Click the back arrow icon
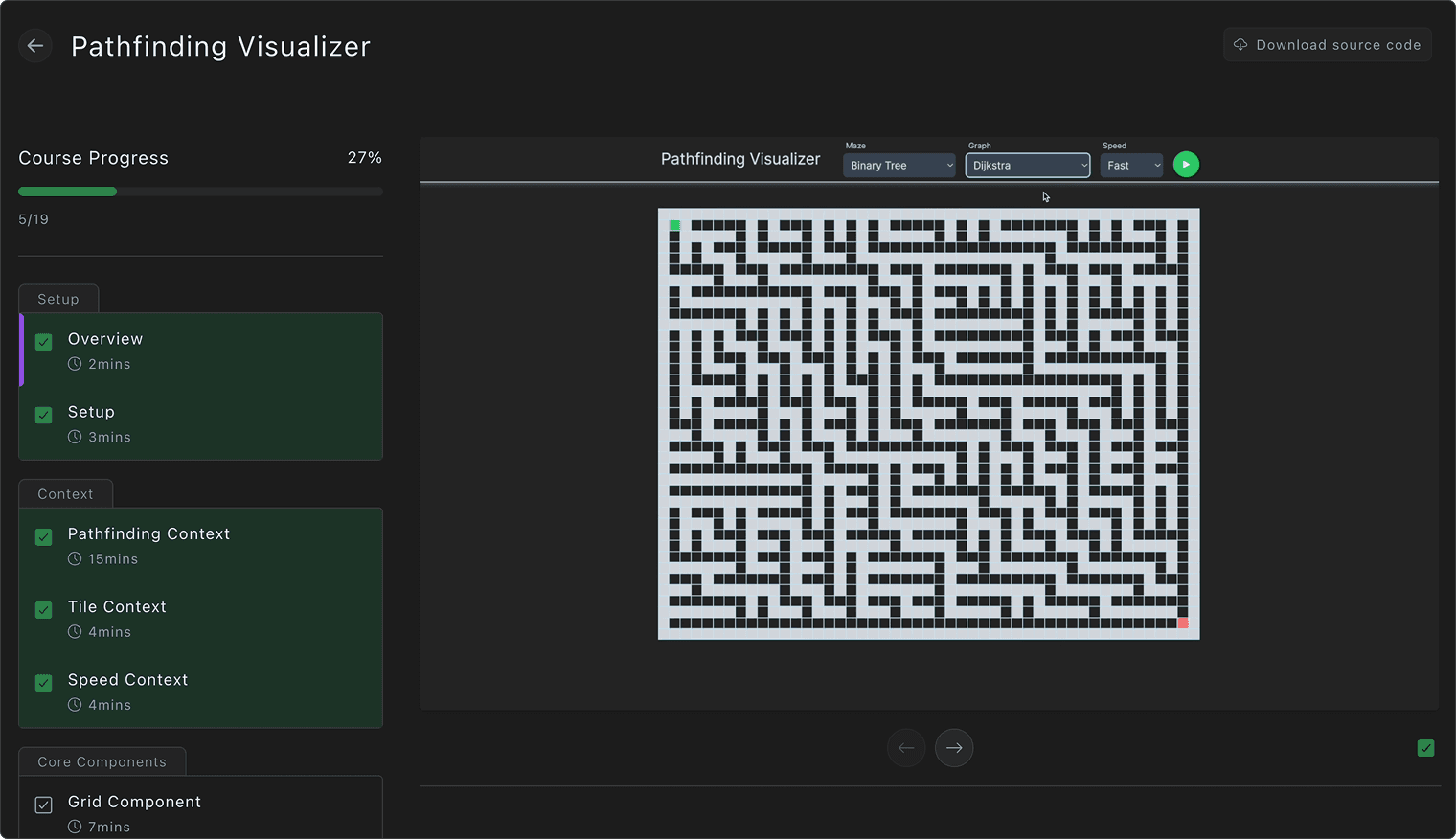 35,46
